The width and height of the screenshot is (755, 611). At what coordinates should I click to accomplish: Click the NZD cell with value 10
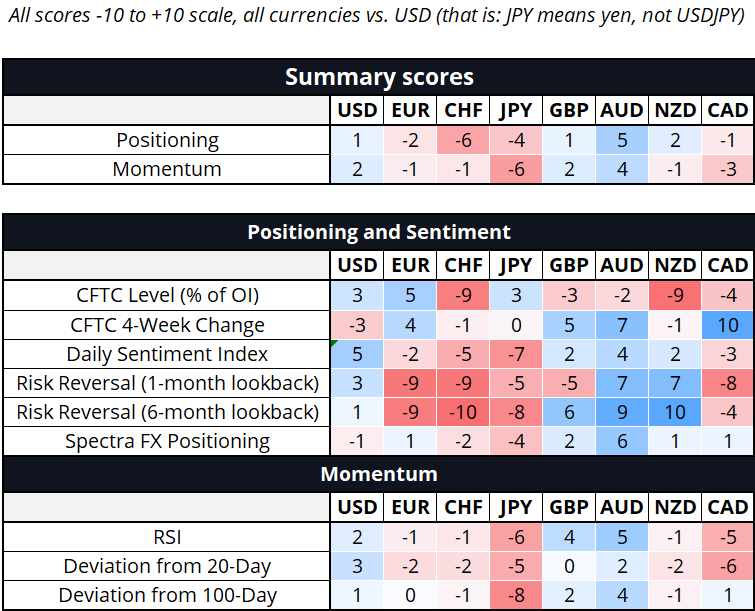675,412
